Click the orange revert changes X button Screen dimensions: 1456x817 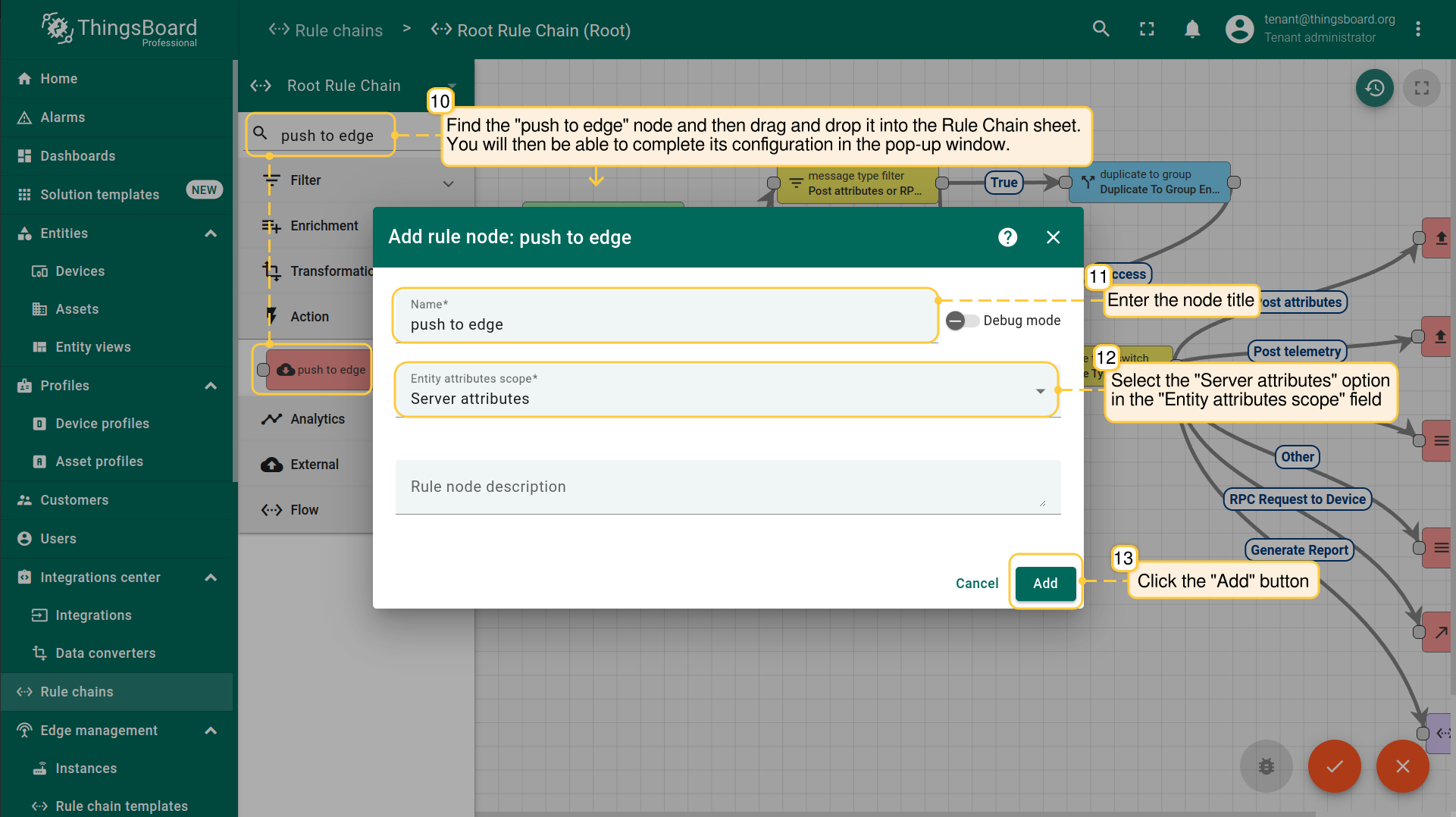(1402, 766)
